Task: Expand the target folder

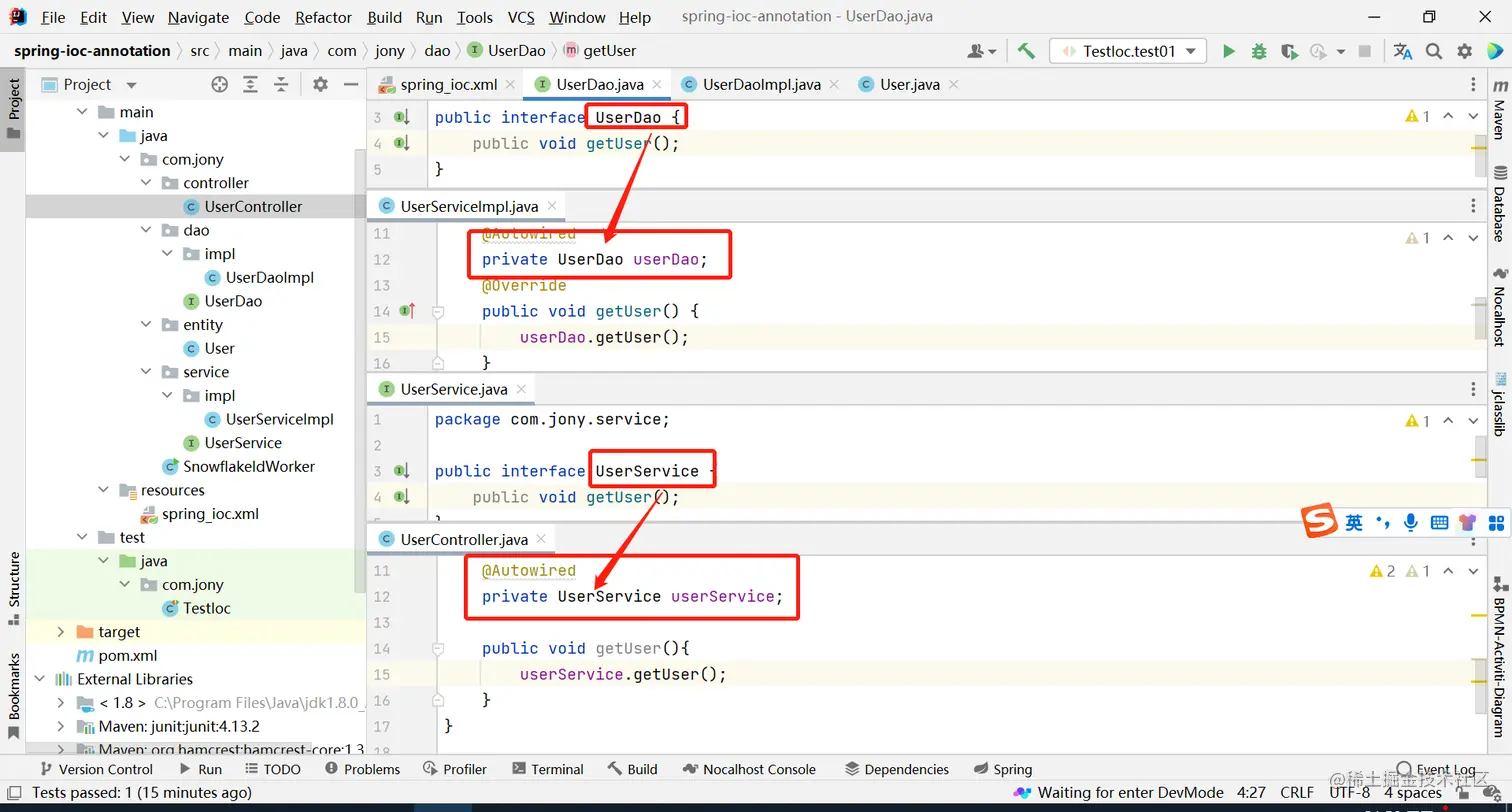Action: (61, 632)
